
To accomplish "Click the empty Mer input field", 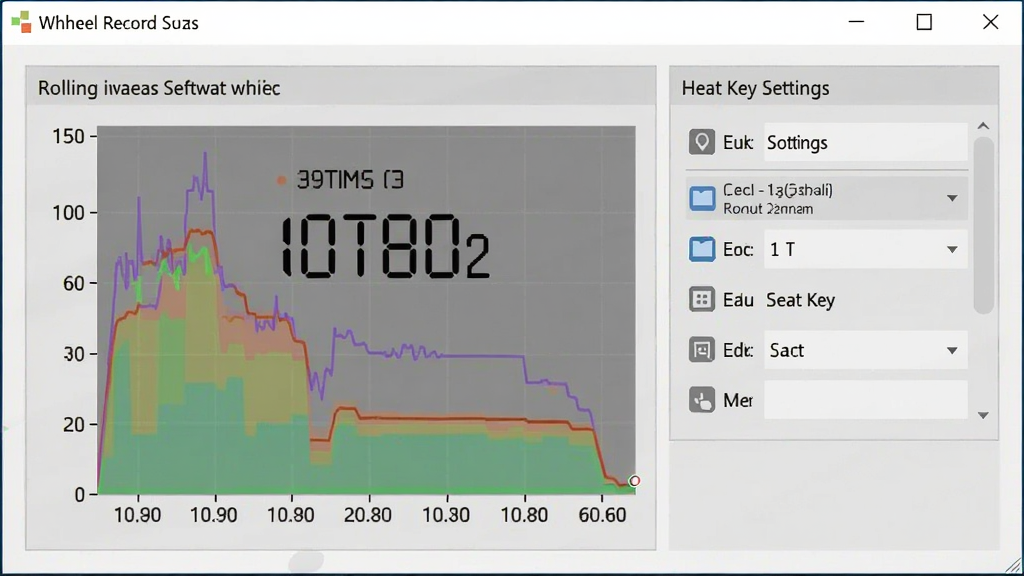I will point(865,400).
